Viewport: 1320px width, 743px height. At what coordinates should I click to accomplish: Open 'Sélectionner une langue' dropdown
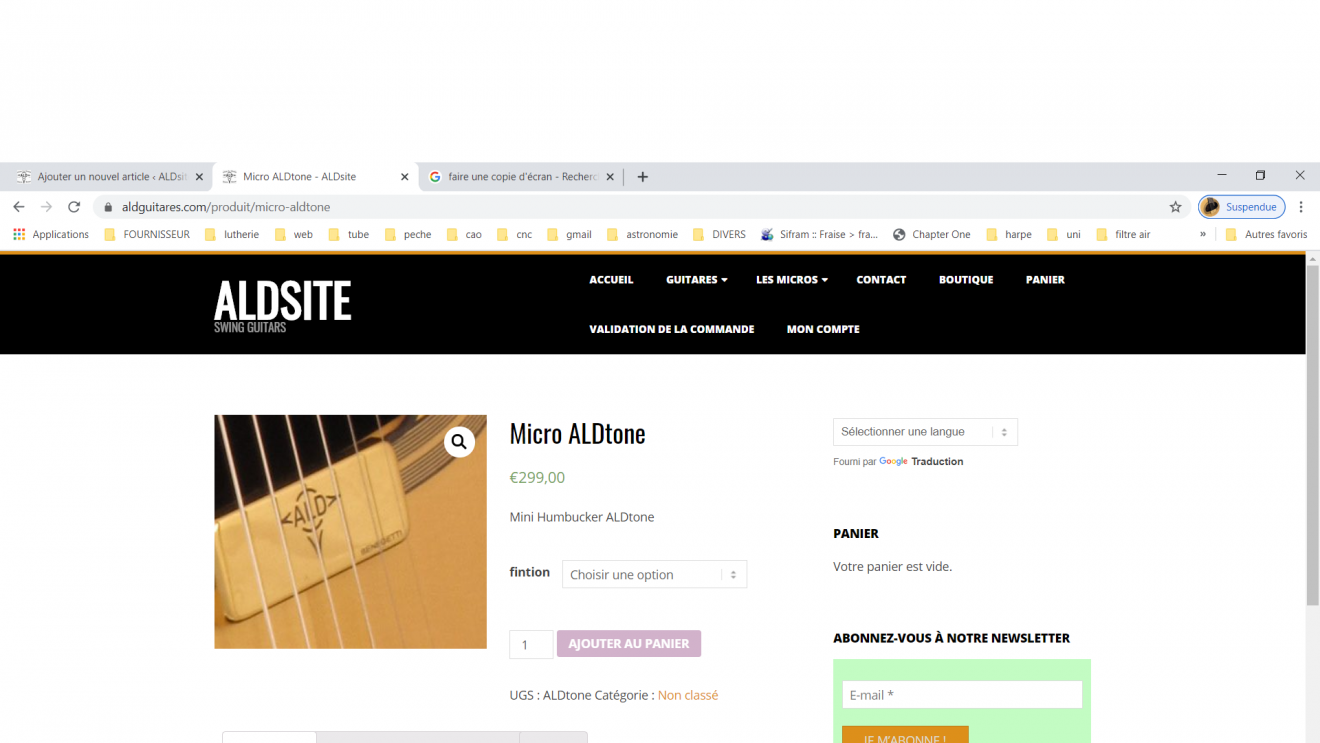pos(925,432)
